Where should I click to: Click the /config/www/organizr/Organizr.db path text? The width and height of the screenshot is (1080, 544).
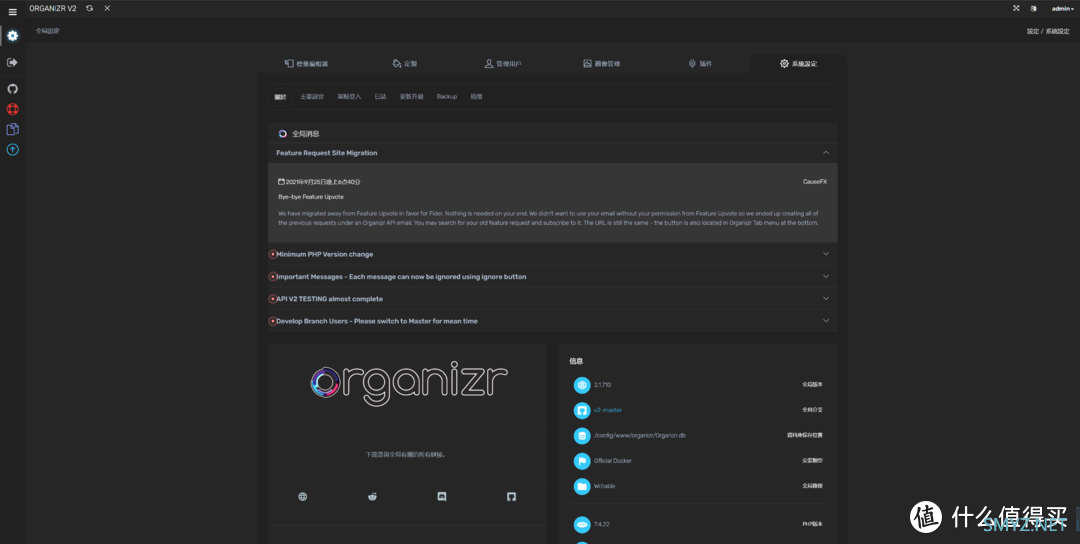coord(639,436)
